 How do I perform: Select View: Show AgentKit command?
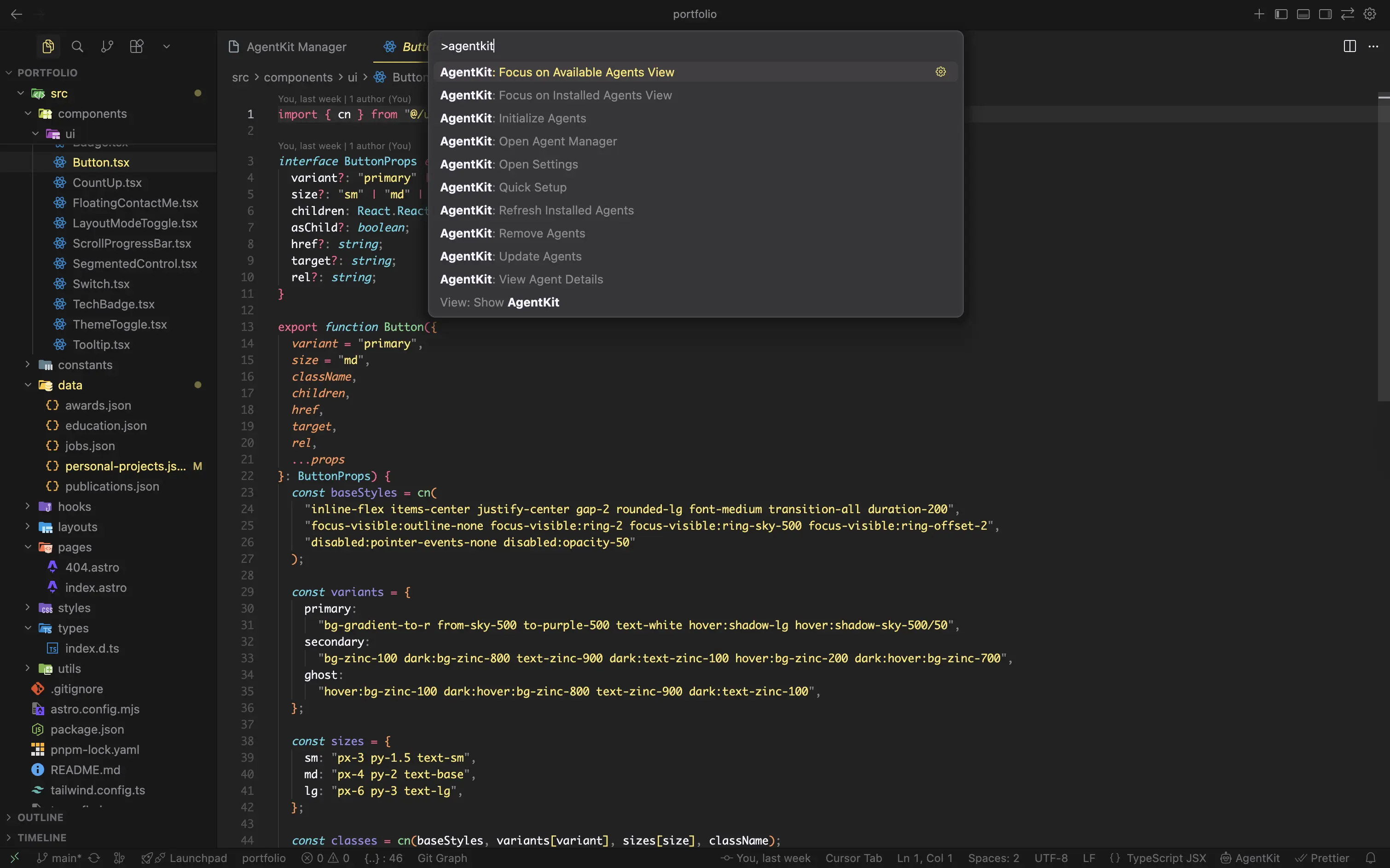pyautogui.click(x=695, y=302)
